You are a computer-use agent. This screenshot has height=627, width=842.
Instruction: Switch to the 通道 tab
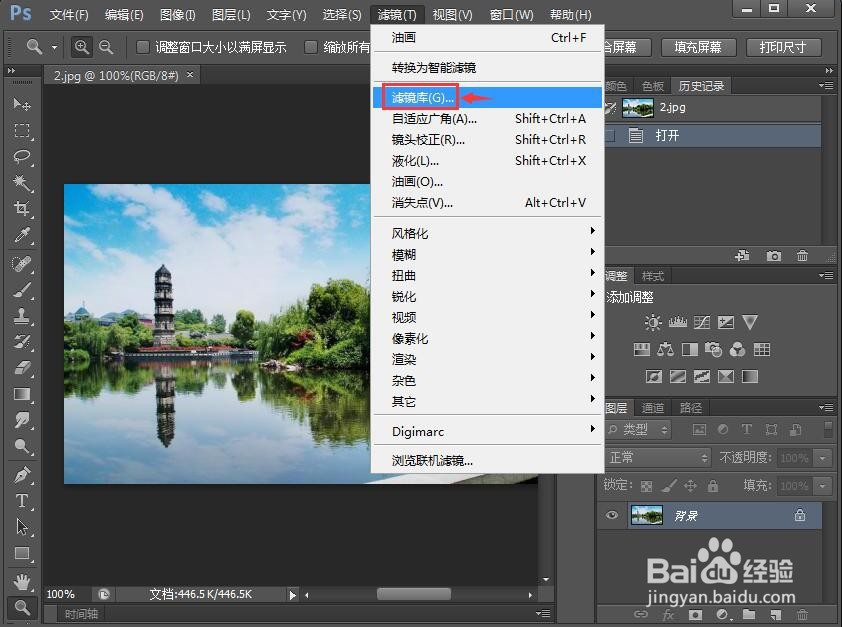651,407
